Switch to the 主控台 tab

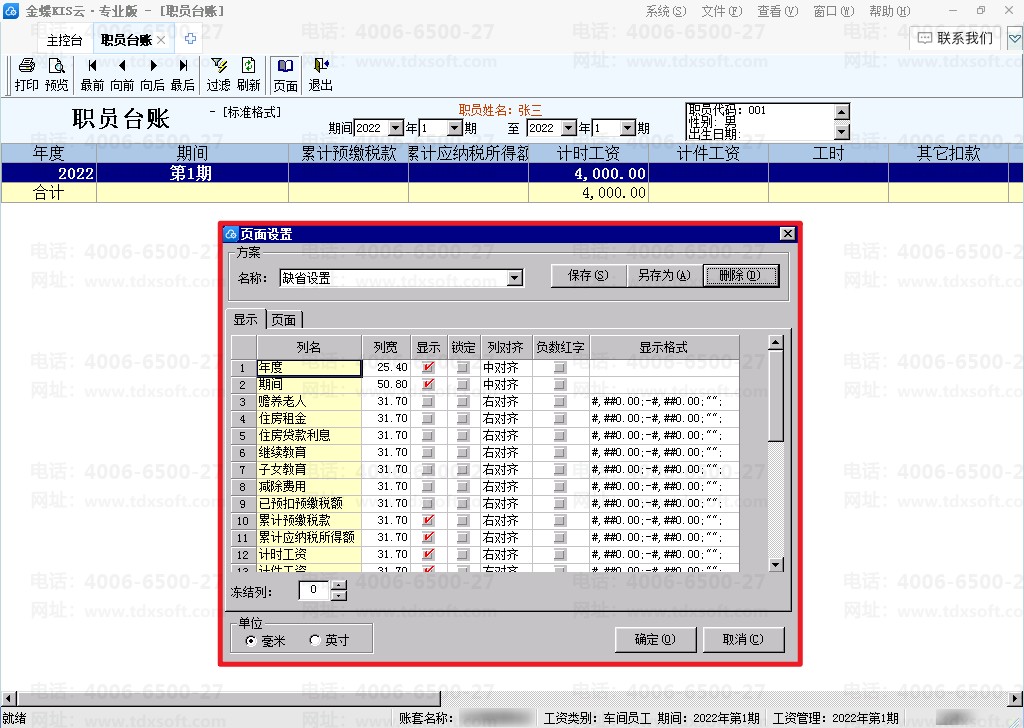pyautogui.click(x=65, y=40)
